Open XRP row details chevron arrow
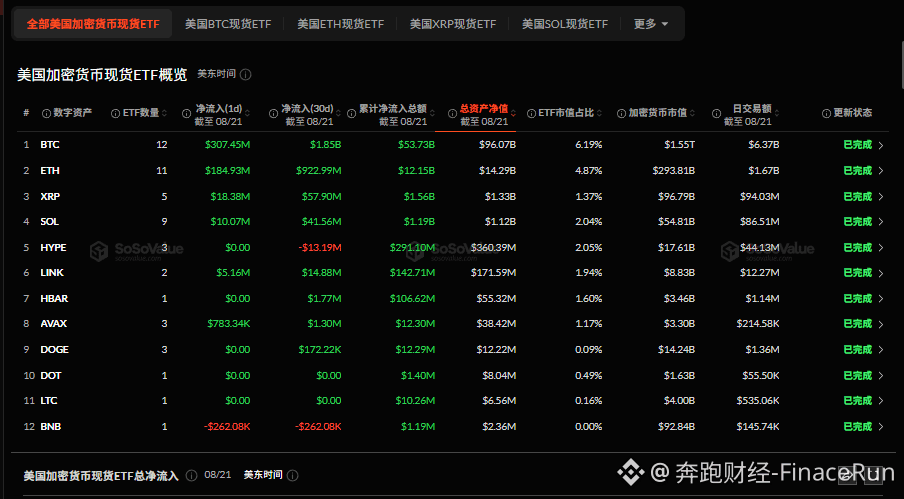The image size is (904, 499). [881, 196]
